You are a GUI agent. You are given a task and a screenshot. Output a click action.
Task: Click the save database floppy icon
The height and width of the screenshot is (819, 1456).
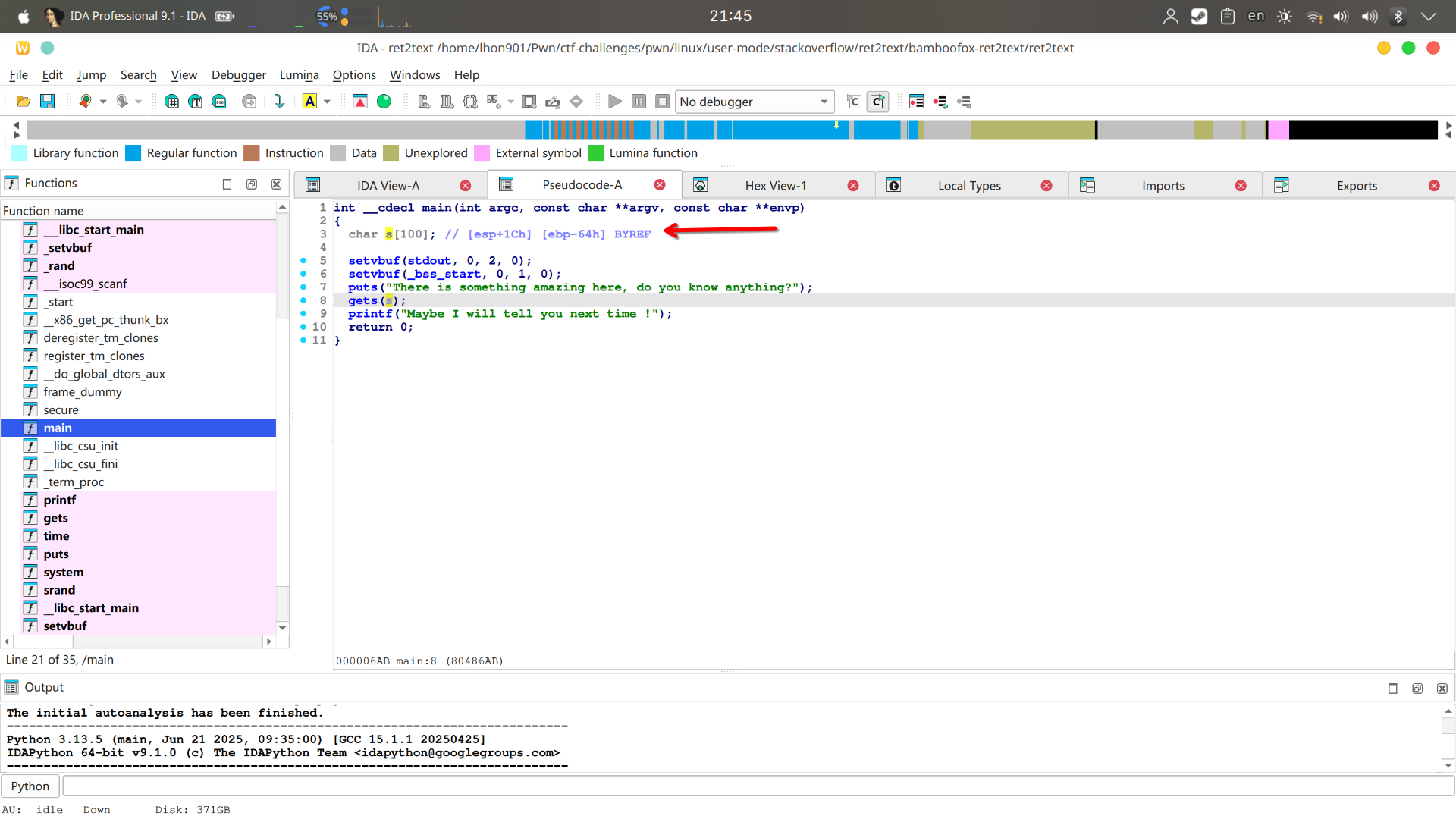click(47, 102)
